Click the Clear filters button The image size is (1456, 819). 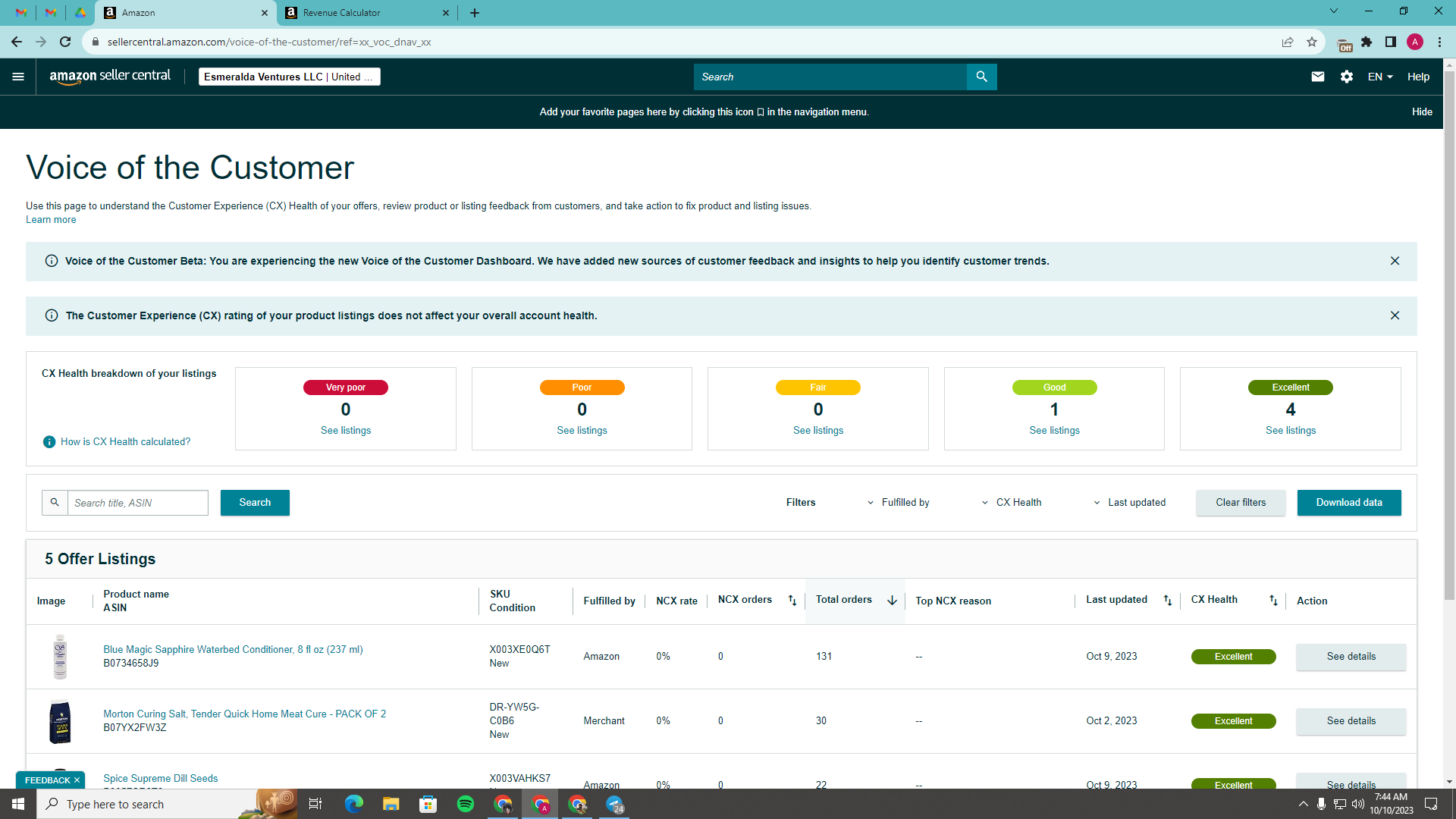1241,503
